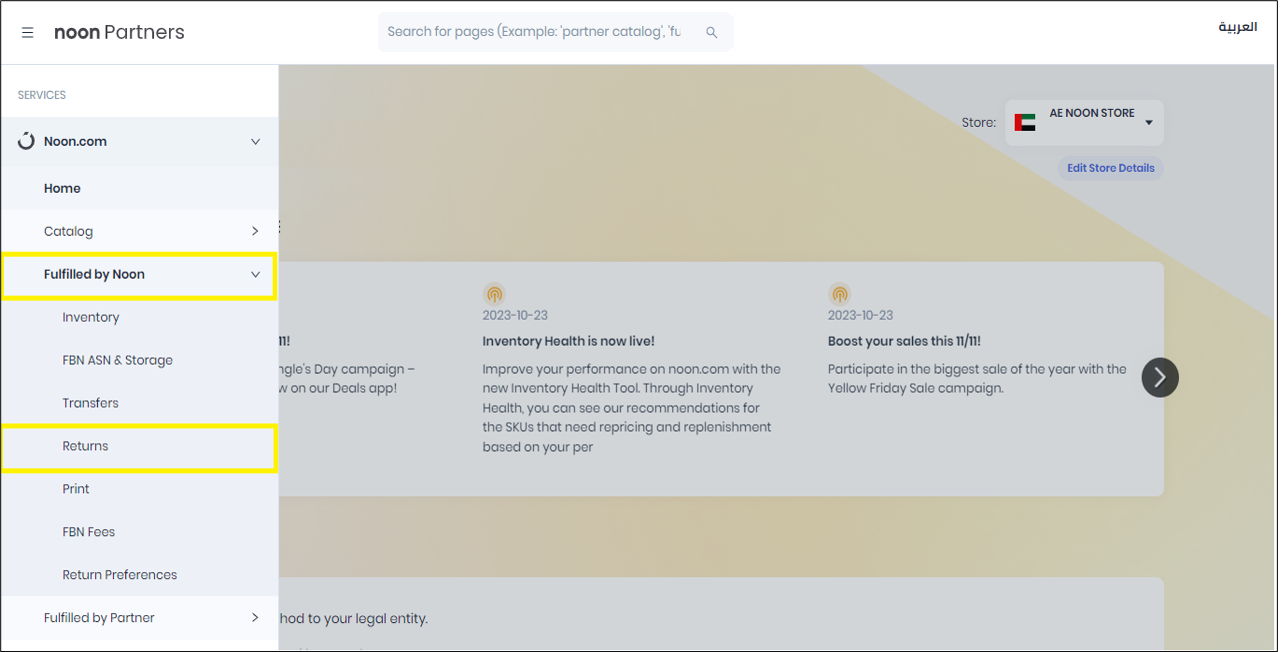Switch language to Arabic (العربية)
Viewport: 1282px width, 652px height.
[x=1237, y=27]
